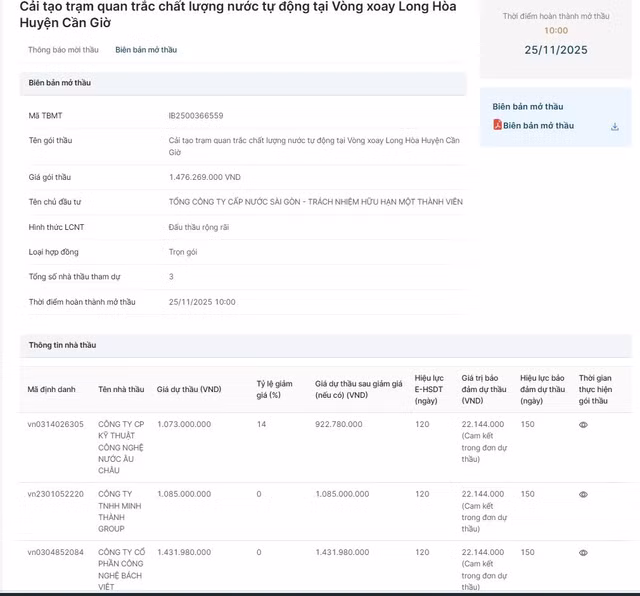The image size is (640, 596).
Task: Click the Tên nhà thầu column header
Action: 121,389
